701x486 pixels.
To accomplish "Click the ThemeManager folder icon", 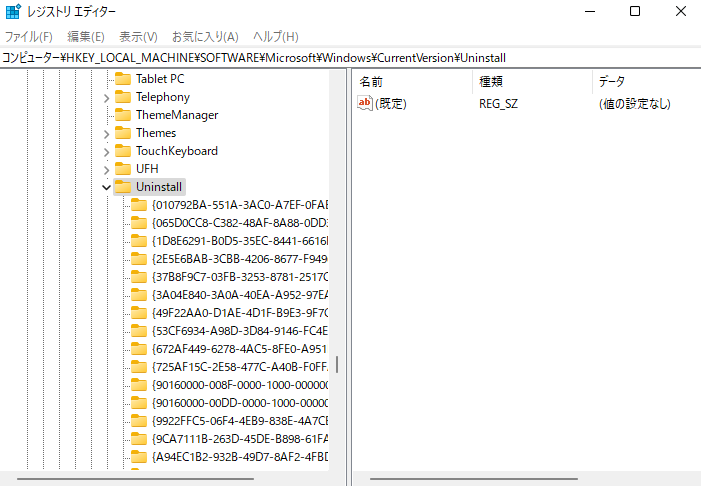I will 123,115.
